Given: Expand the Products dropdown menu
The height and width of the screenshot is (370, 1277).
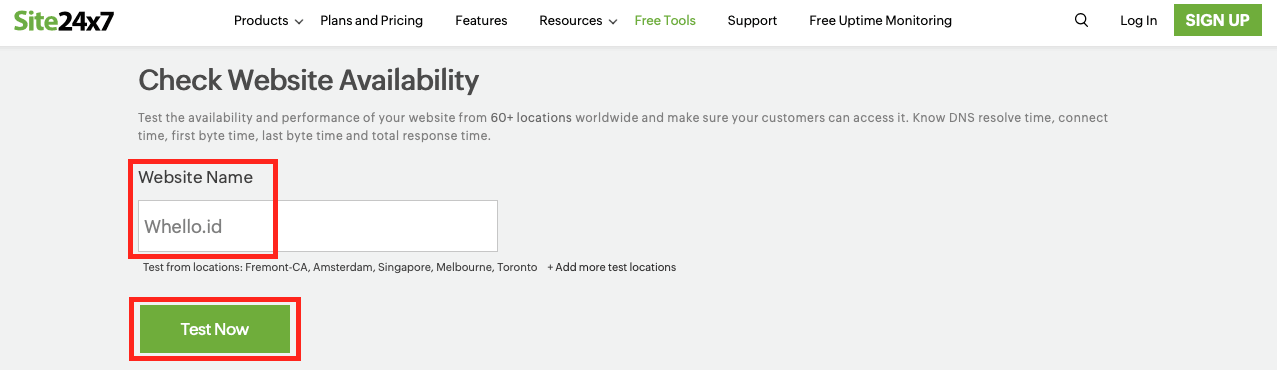Looking at the screenshot, I should [x=268, y=20].
